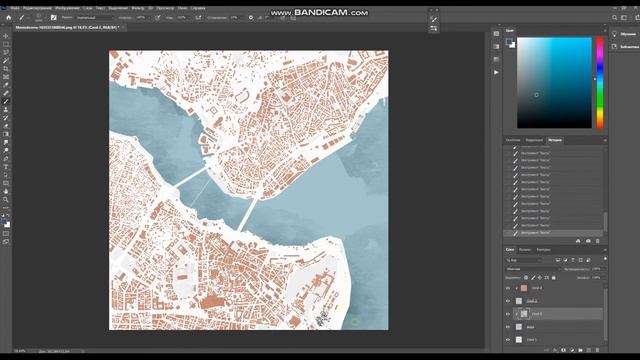Create a new layer with the bottom icon
The height and width of the screenshot is (360, 640).
click(x=589, y=350)
